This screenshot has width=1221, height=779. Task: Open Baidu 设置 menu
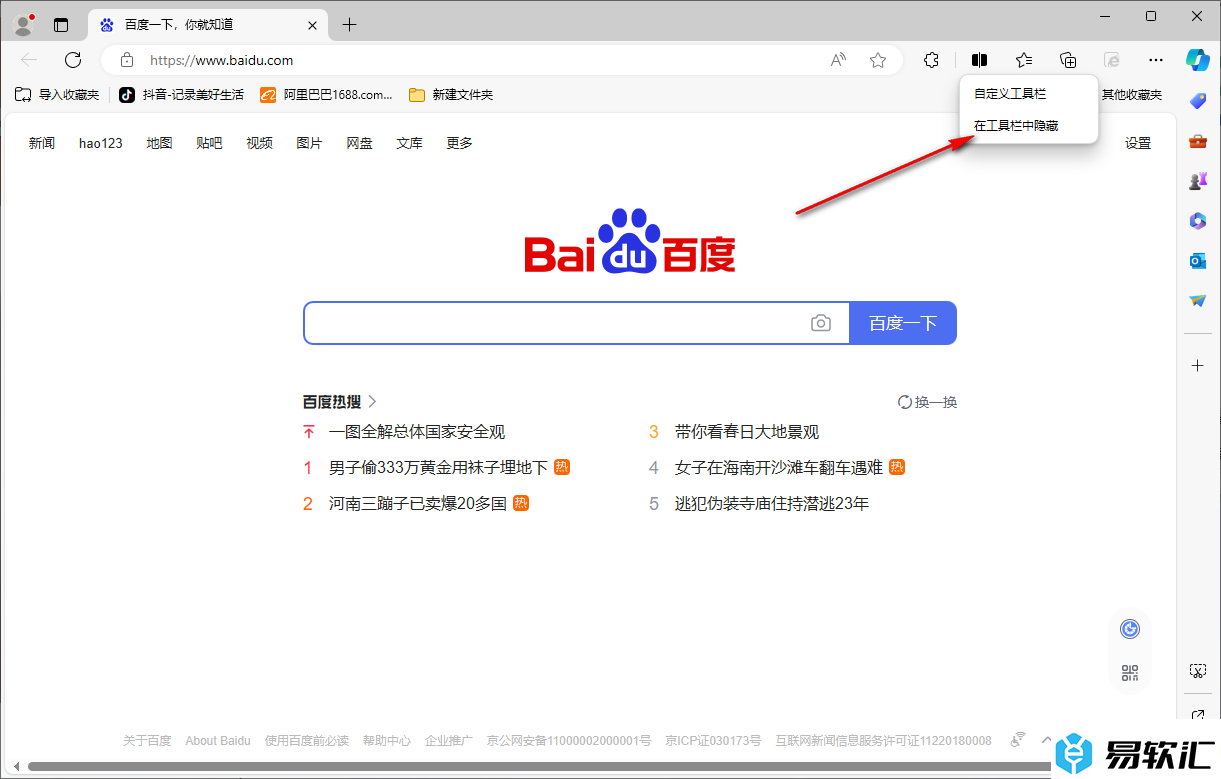tap(1138, 143)
